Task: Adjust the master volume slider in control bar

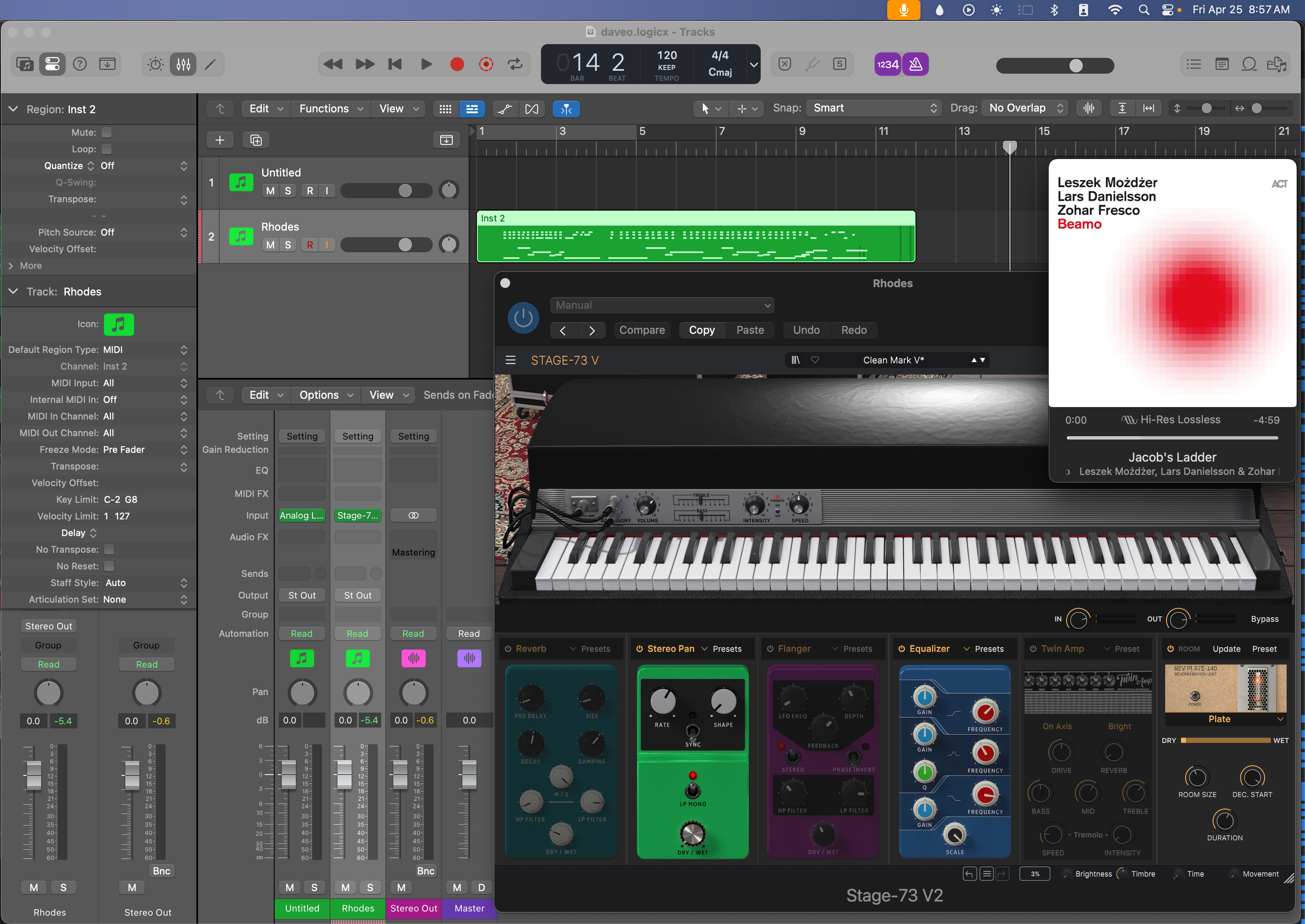Action: click(x=1055, y=65)
